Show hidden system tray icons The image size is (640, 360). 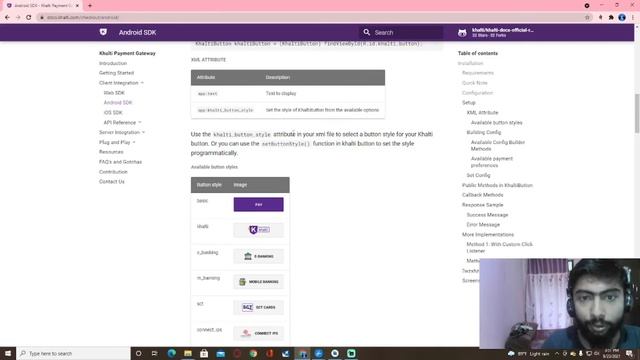tap(557, 353)
